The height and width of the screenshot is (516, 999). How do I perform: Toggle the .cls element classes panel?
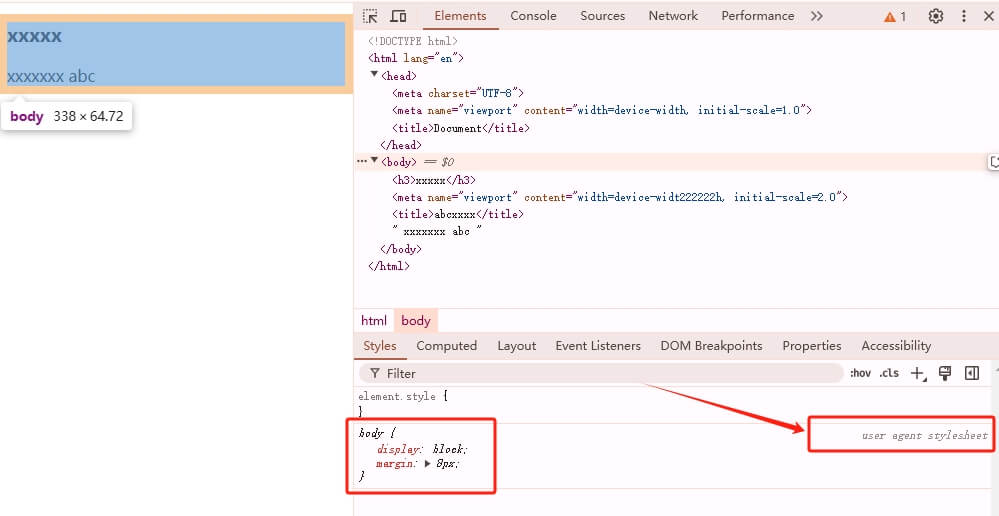coord(889,373)
